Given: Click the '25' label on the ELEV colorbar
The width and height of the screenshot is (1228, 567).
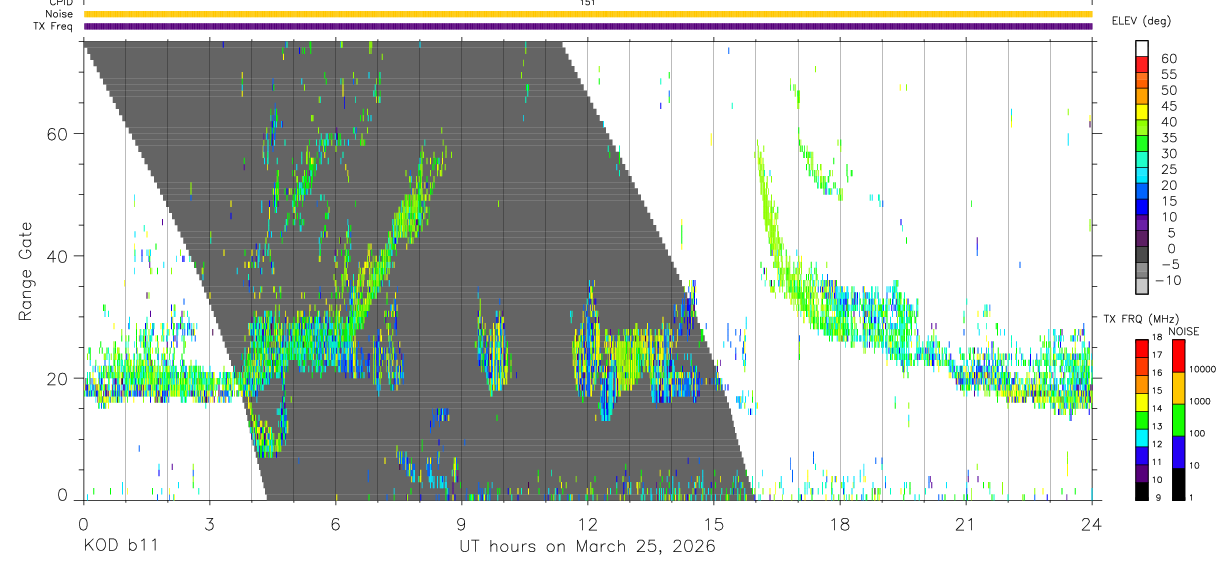Looking at the screenshot, I should pyautogui.click(x=1169, y=169).
